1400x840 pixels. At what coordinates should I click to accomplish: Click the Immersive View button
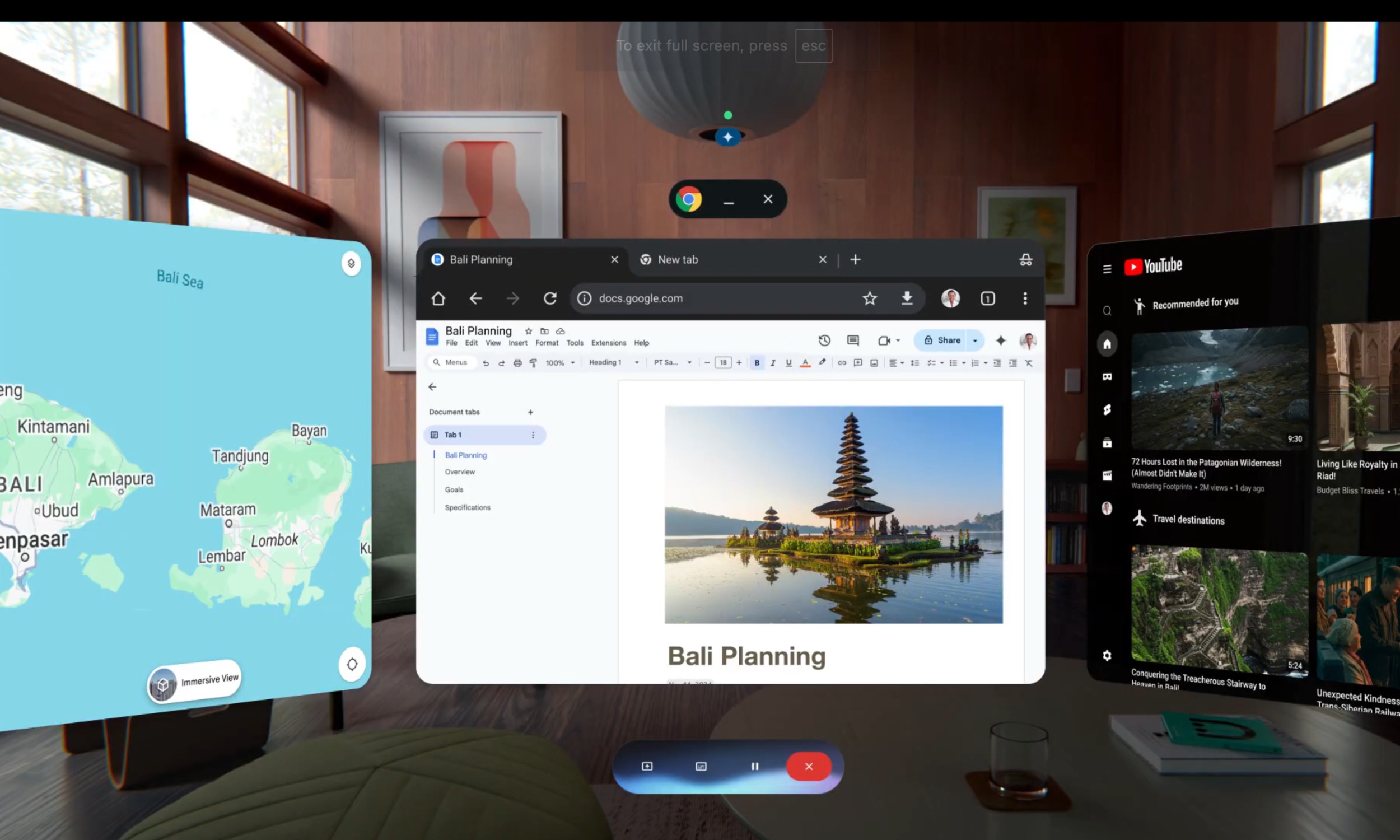click(195, 682)
